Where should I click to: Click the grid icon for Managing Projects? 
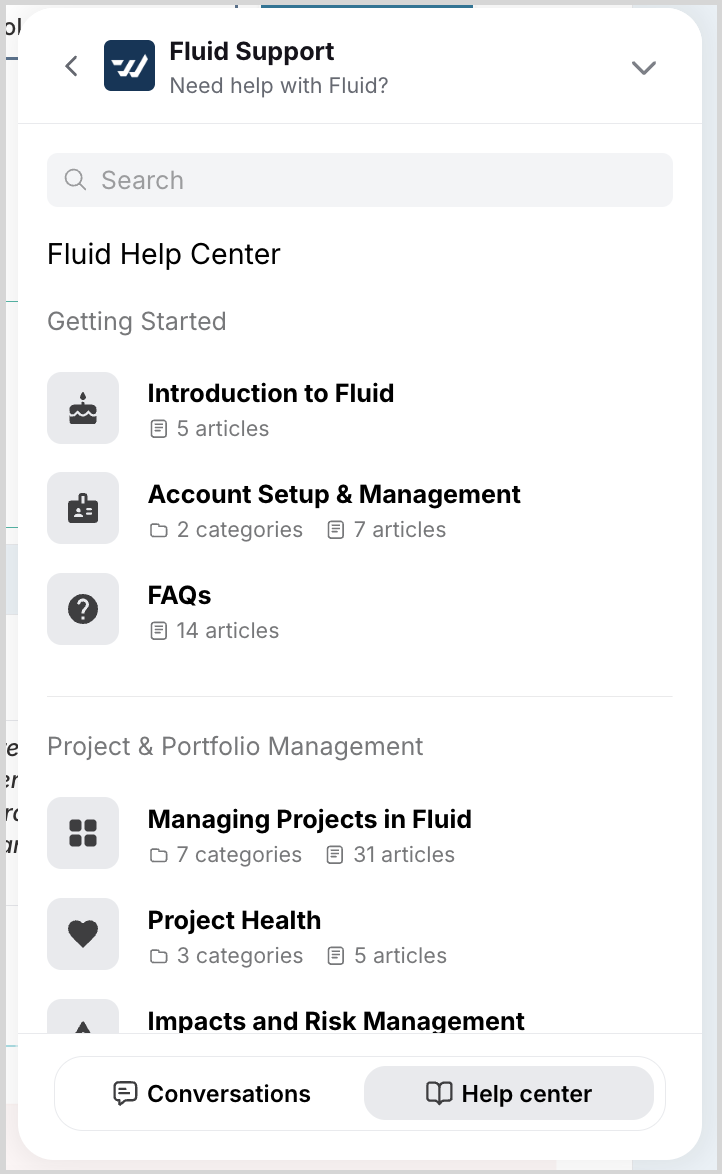(83, 833)
